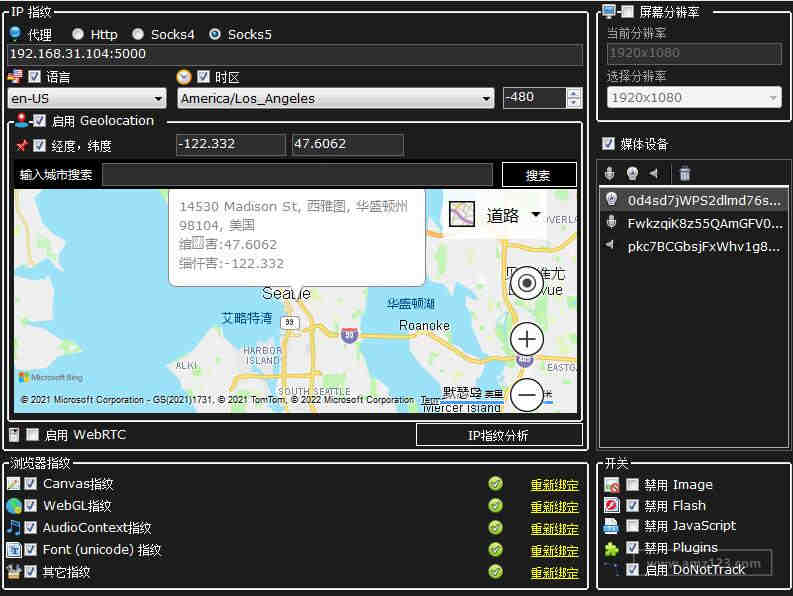Image resolution: width=793 pixels, height=596 pixels.
Task: Click 重新绑定 link for Canvas指纹
Action: pos(554,485)
